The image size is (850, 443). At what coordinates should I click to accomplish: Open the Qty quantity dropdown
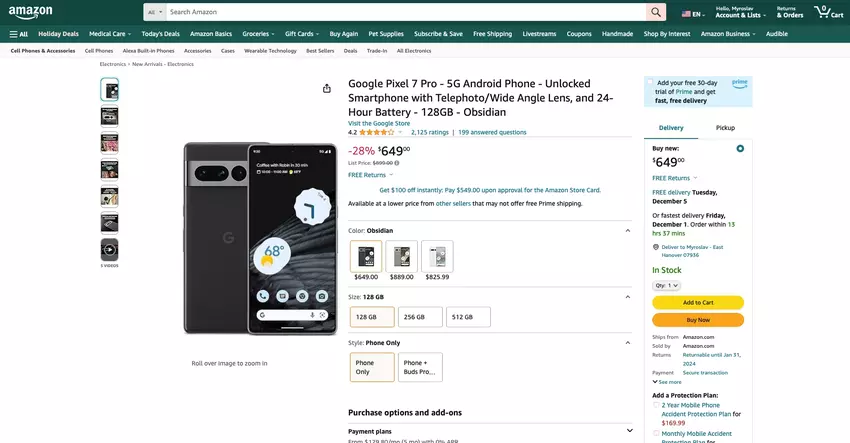click(666, 285)
